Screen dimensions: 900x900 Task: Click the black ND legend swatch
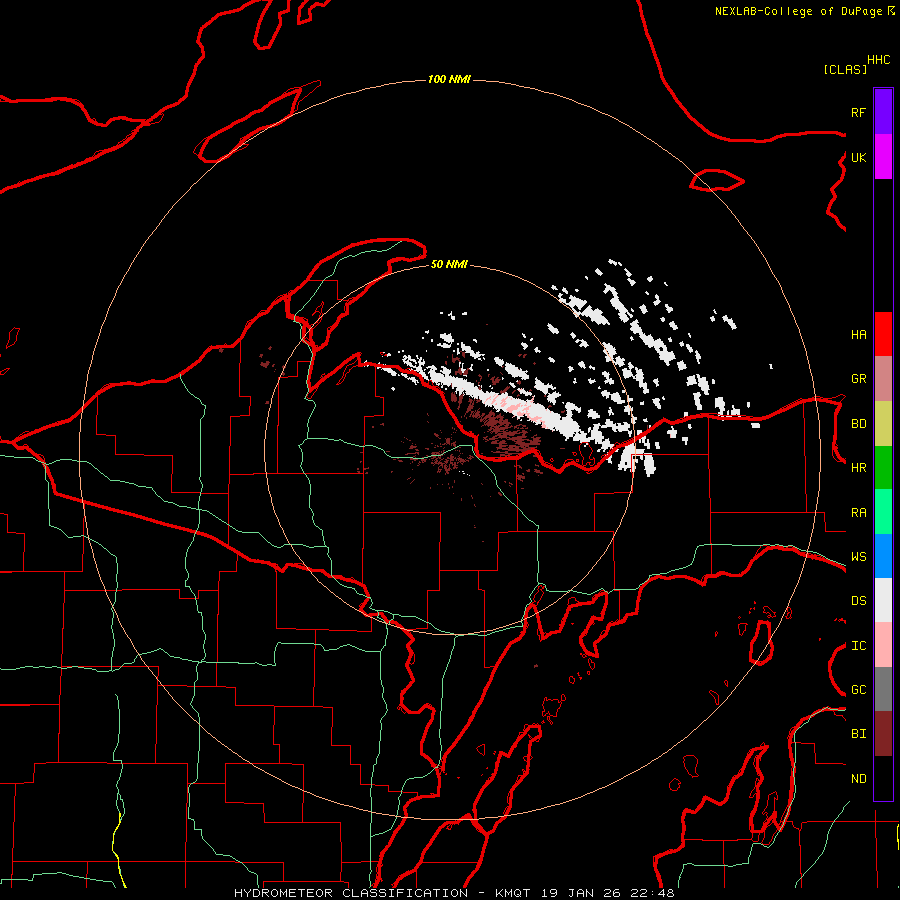click(x=883, y=778)
